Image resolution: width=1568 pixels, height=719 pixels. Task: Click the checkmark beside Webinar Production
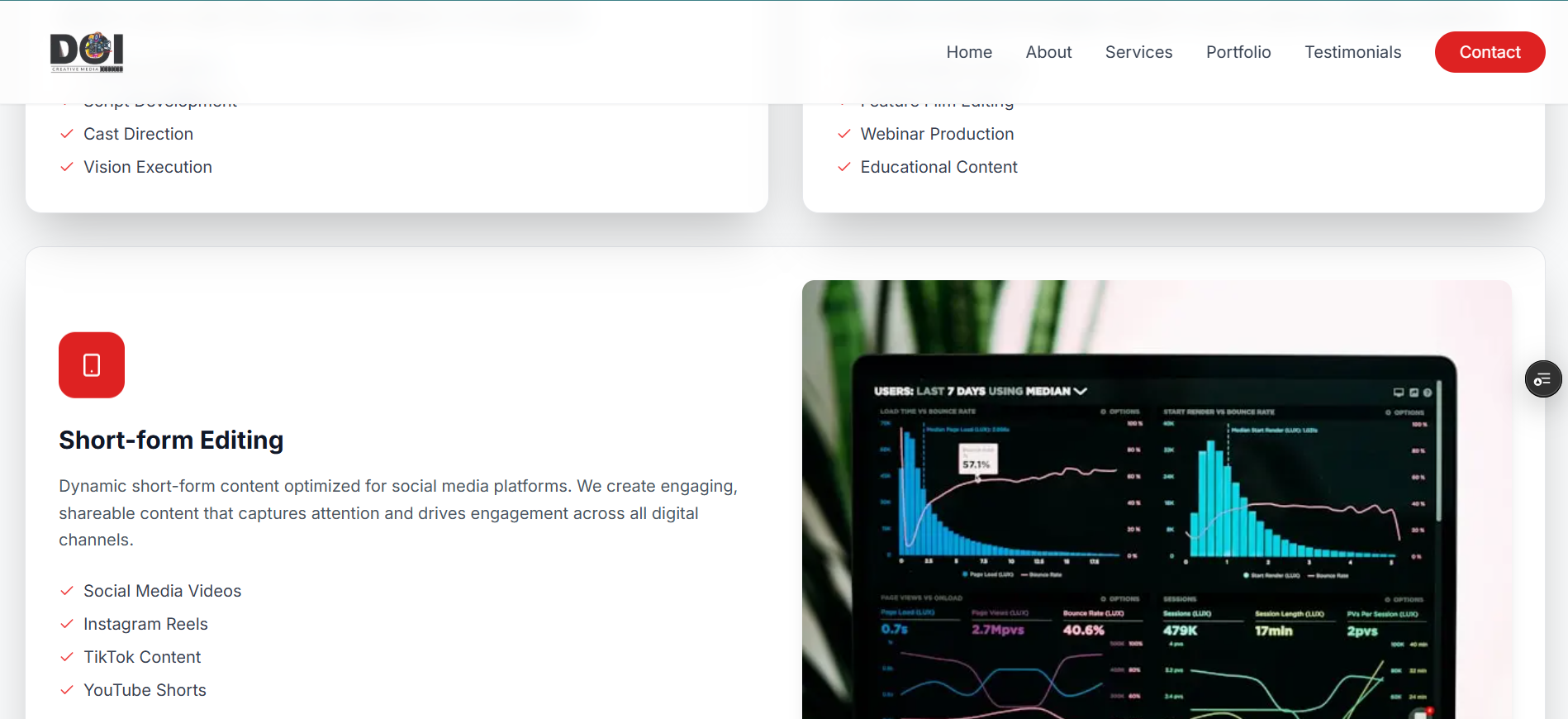[844, 134]
